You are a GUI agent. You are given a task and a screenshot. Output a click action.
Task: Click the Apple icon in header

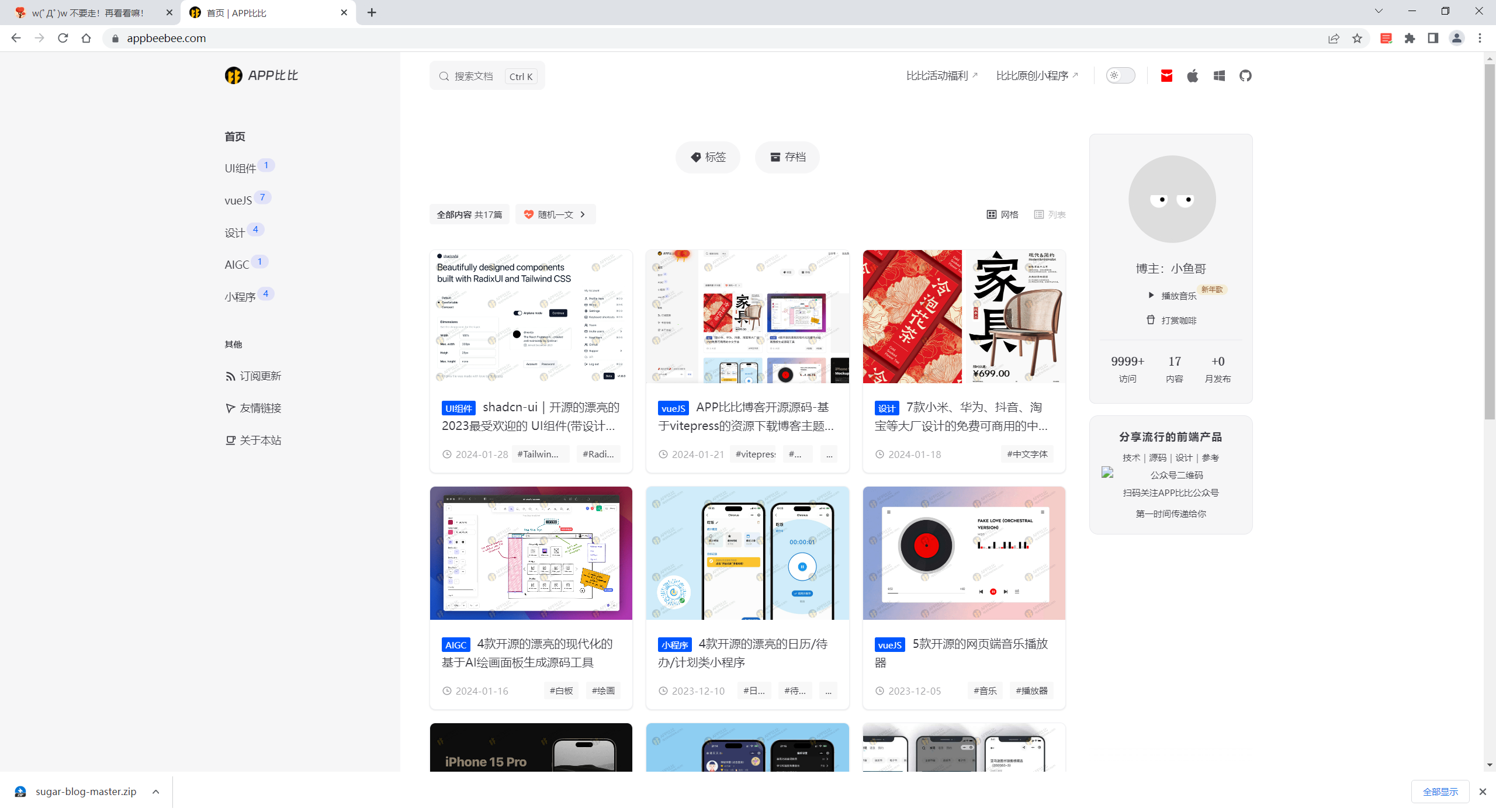pos(1193,75)
